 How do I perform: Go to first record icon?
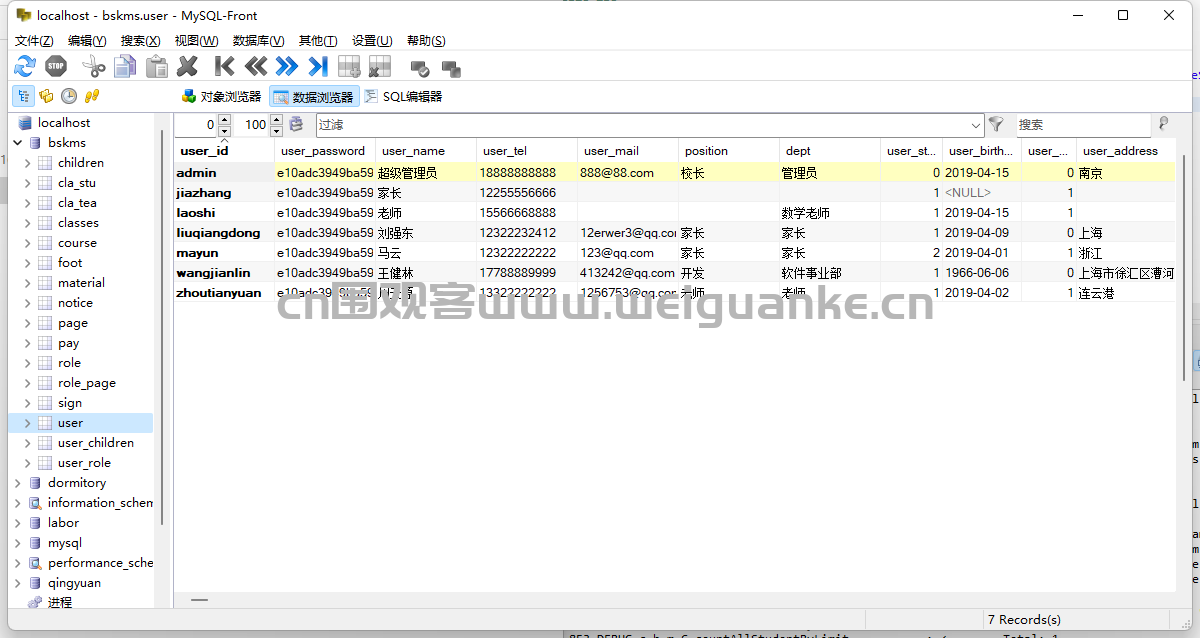[225, 67]
